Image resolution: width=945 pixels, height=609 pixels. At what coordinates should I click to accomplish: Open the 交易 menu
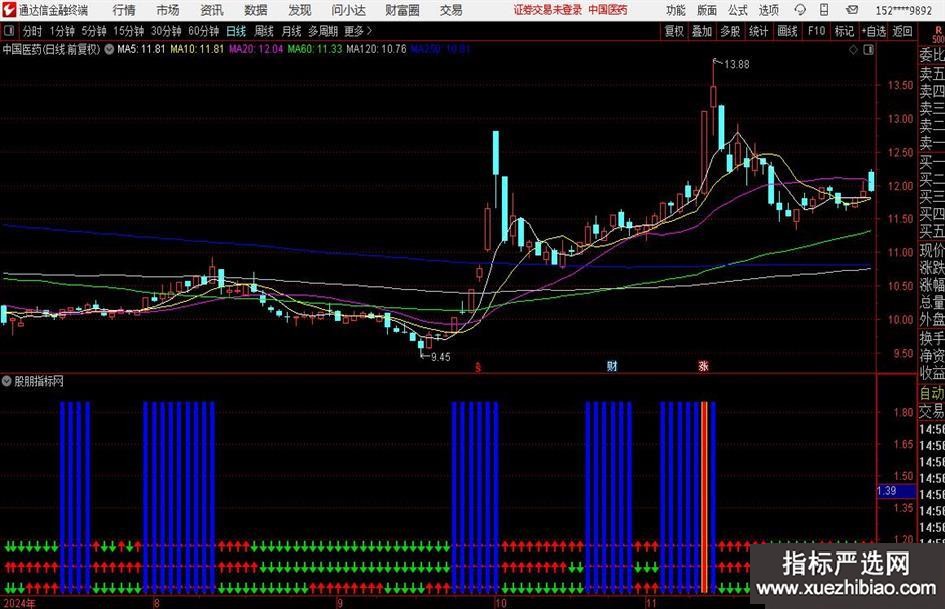point(451,10)
